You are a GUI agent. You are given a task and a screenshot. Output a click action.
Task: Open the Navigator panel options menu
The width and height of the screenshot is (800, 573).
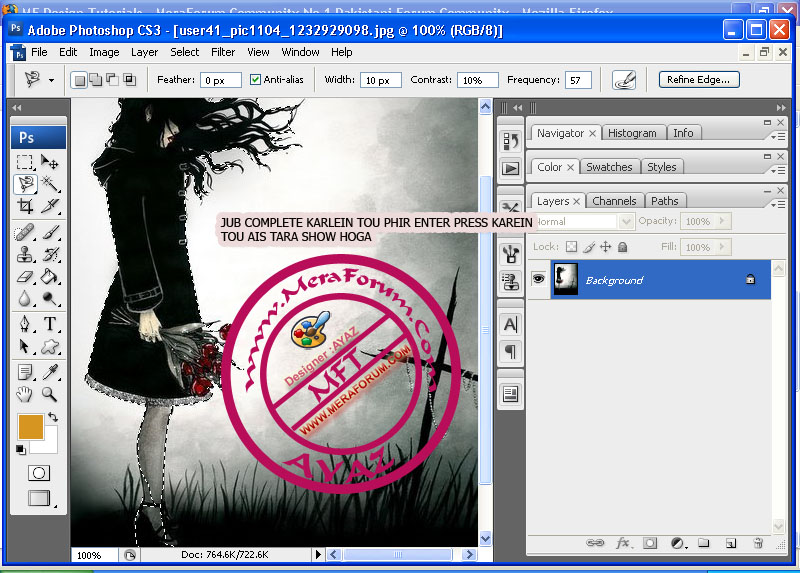coord(778,137)
